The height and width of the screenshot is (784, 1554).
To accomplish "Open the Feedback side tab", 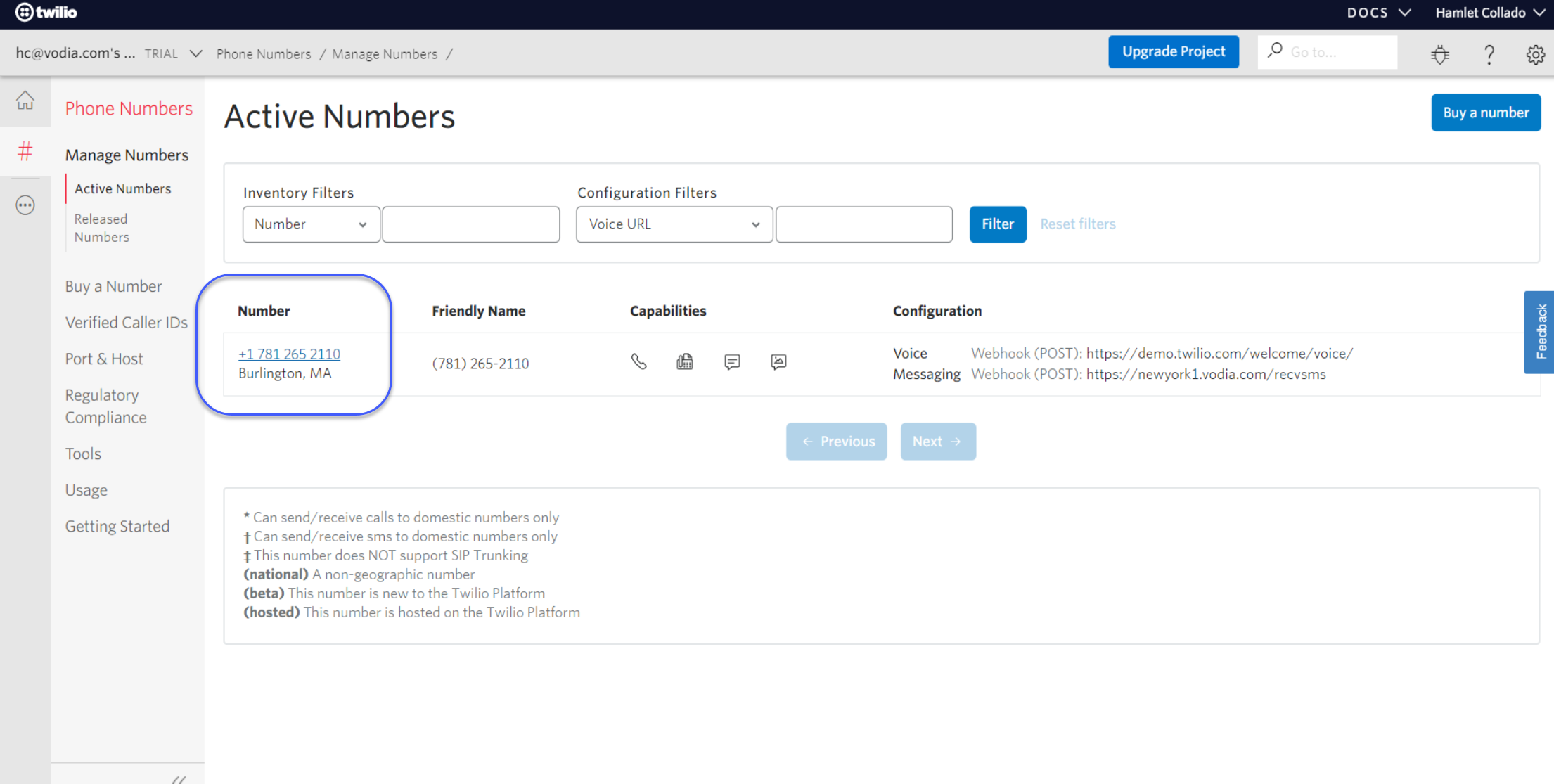I will coord(1540,332).
